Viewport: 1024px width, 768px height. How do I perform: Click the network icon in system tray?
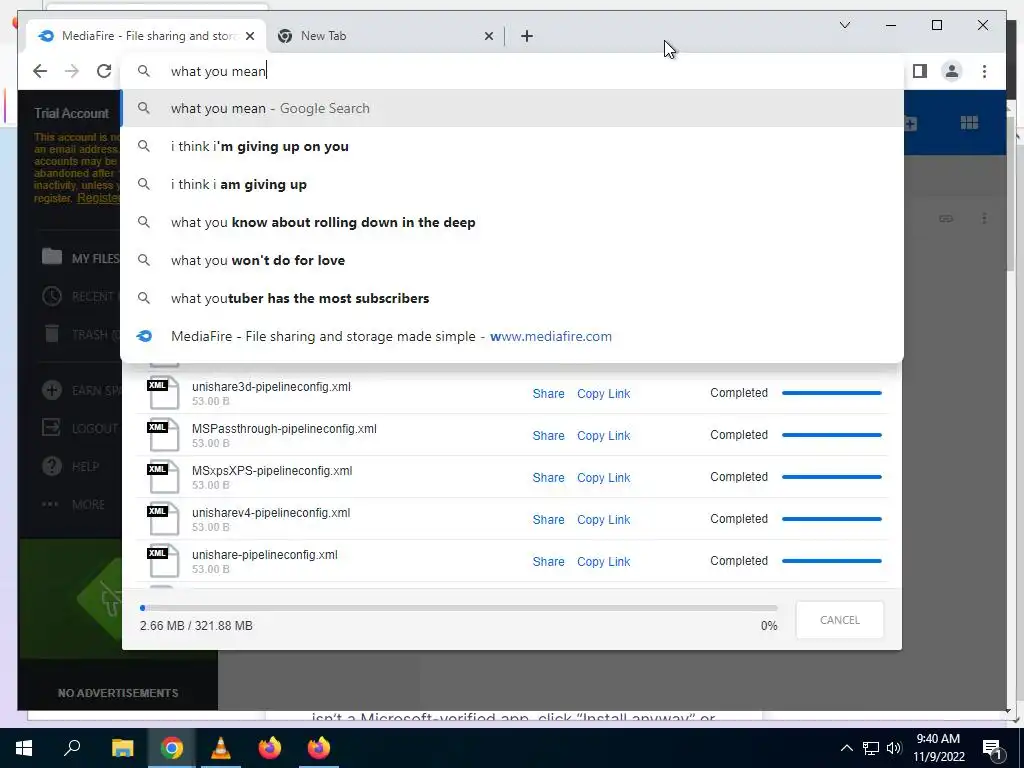point(871,748)
